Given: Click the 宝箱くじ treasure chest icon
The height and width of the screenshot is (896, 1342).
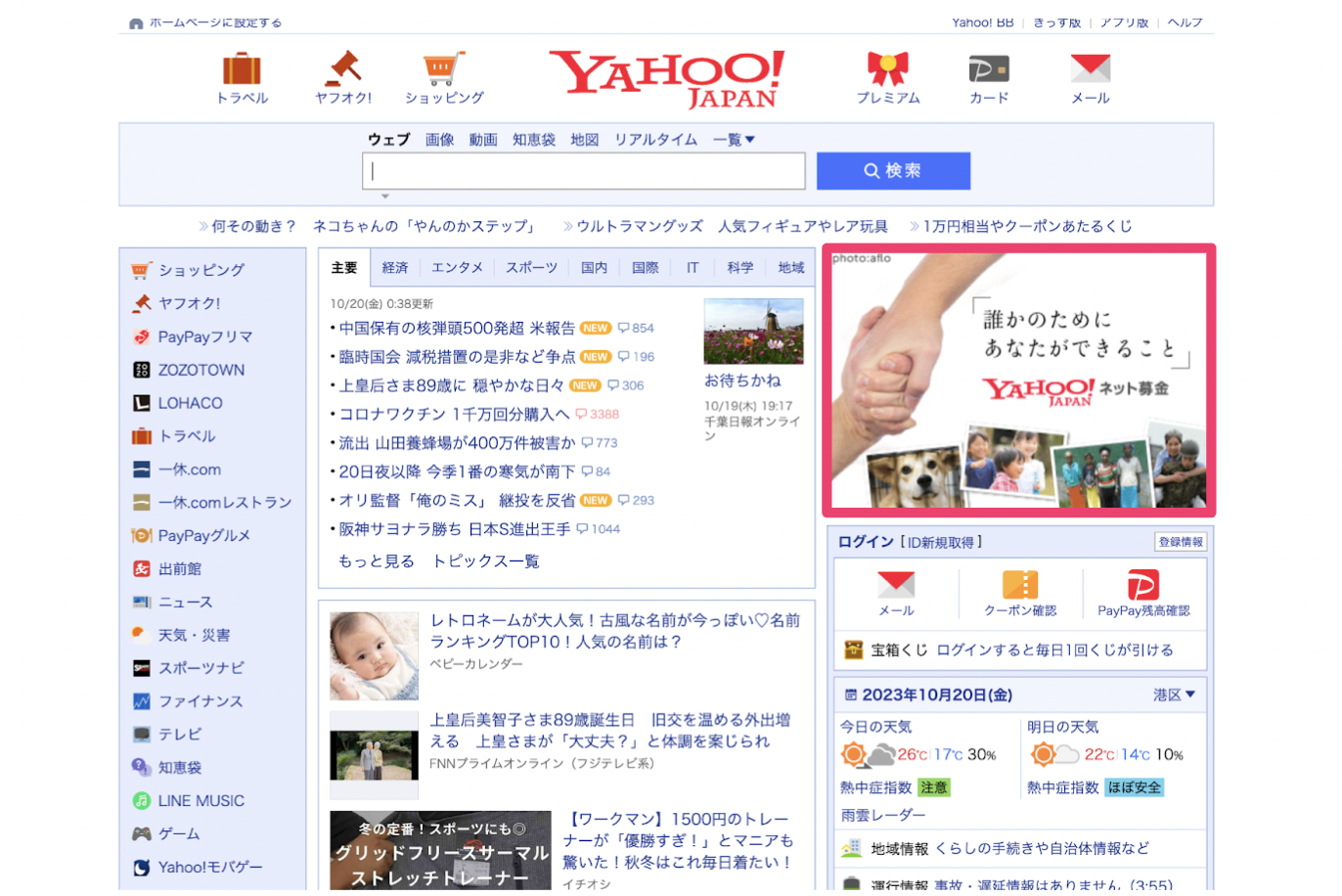Looking at the screenshot, I should (x=854, y=650).
